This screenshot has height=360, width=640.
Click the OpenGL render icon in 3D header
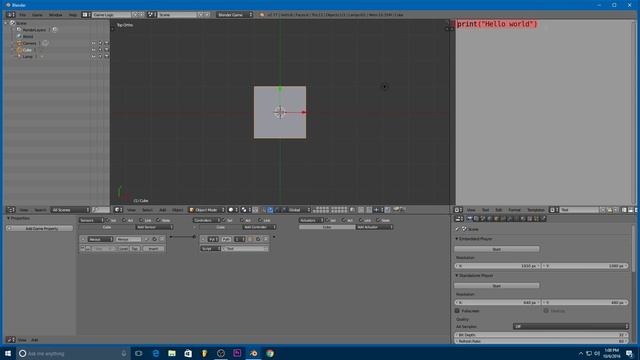396,210
